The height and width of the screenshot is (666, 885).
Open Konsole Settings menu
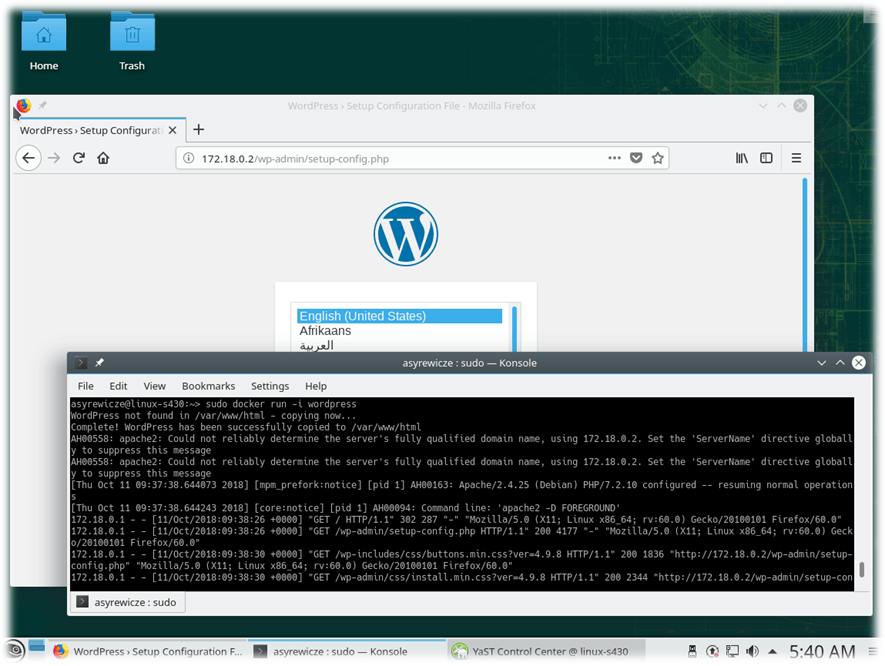coord(270,386)
